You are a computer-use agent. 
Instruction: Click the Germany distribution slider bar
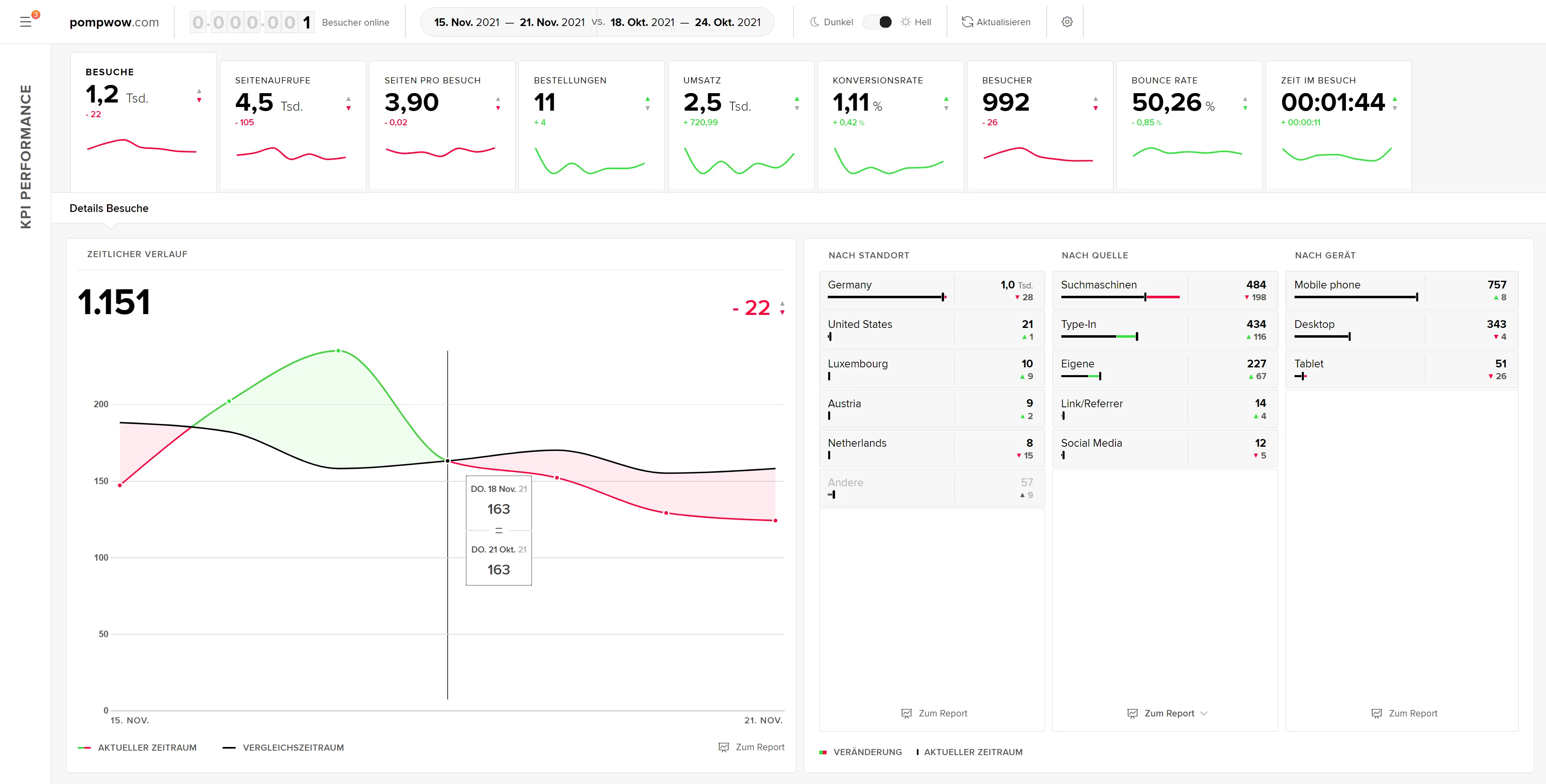click(887, 297)
